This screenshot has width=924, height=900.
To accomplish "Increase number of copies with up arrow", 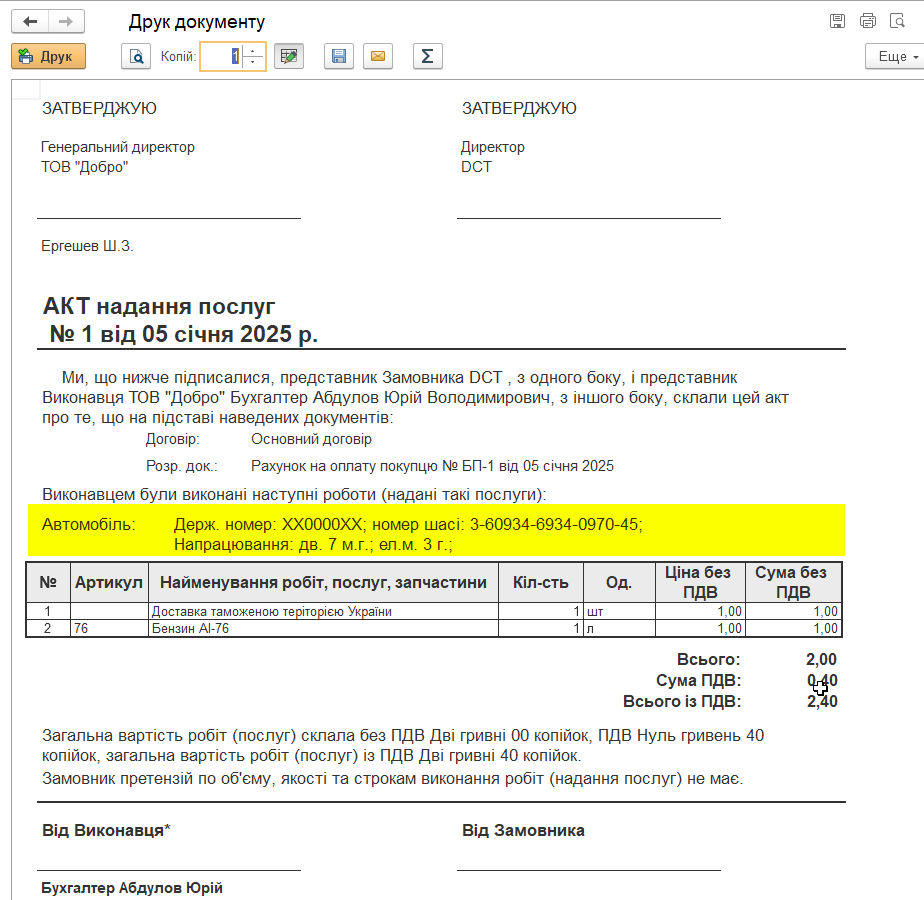I will (x=253, y=50).
